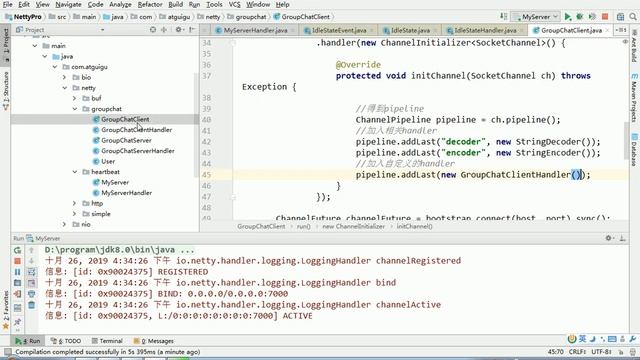Image resolution: width=640 pixels, height=360 pixels.
Task: Toggle Ant Build side tab
Action: coord(634,46)
